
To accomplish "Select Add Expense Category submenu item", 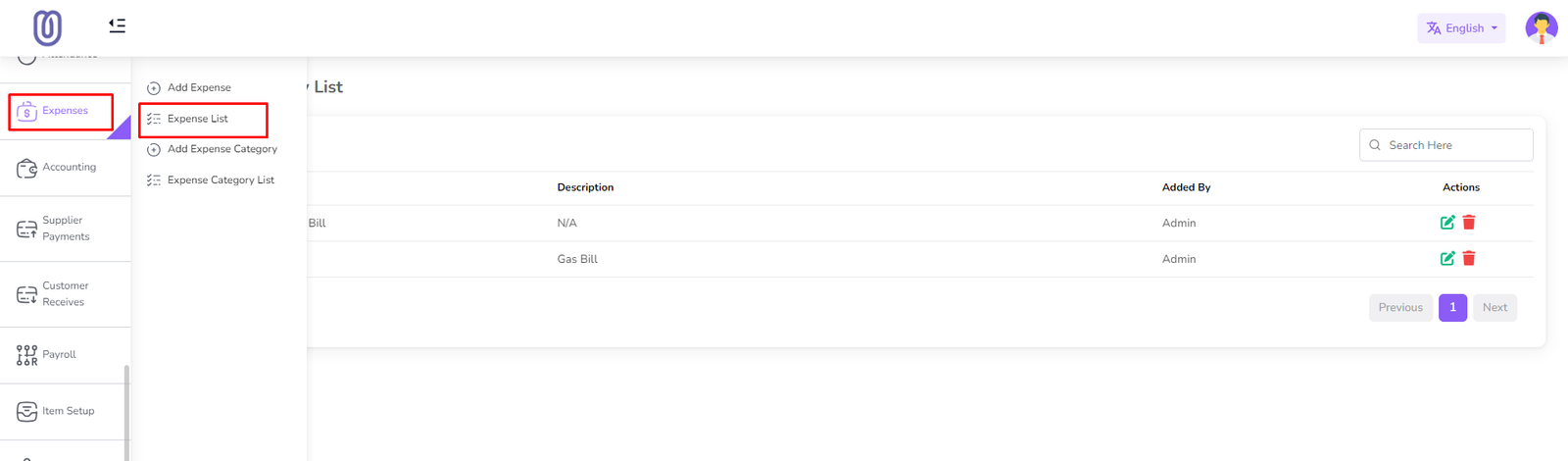I will (221, 149).
